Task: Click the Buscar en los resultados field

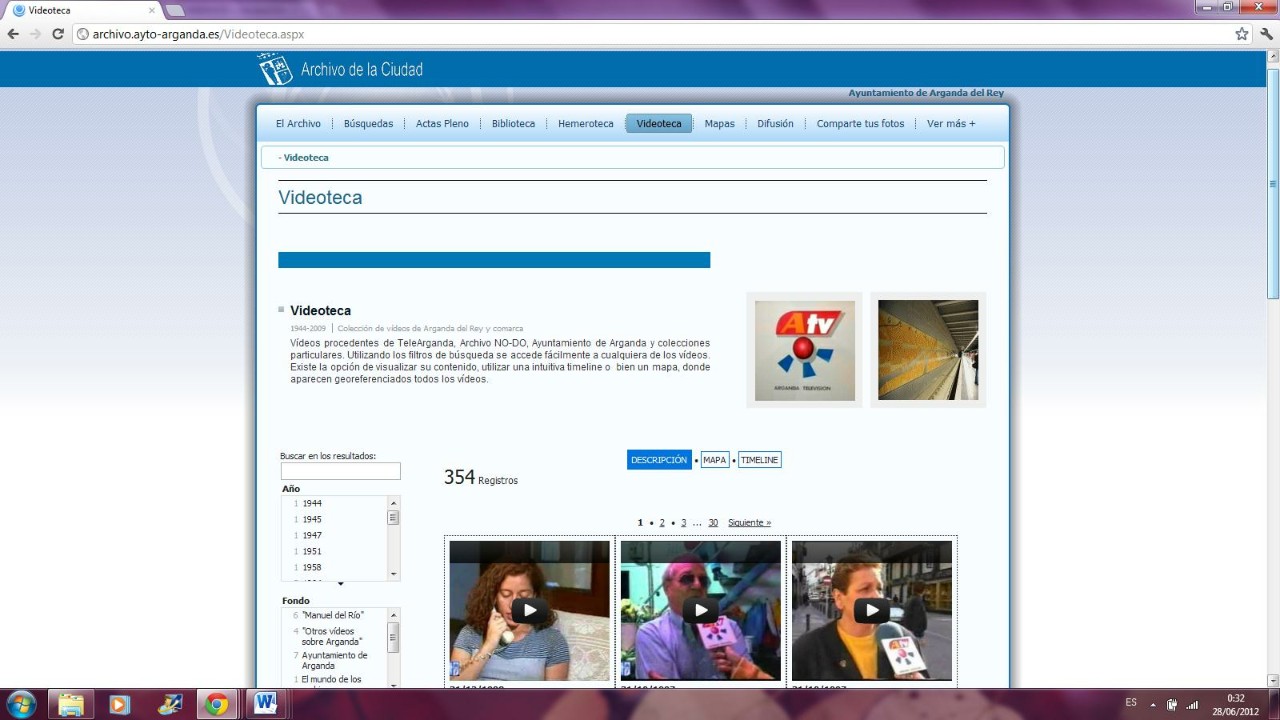Action: tap(340, 471)
